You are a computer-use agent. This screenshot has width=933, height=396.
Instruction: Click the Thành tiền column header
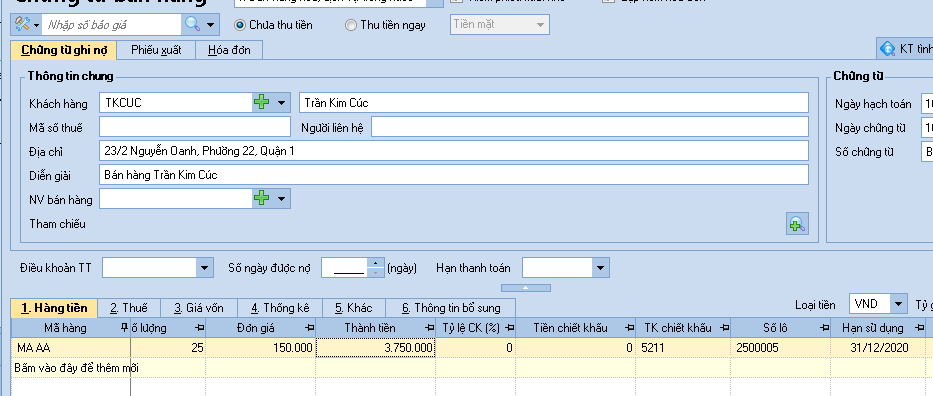coord(375,328)
